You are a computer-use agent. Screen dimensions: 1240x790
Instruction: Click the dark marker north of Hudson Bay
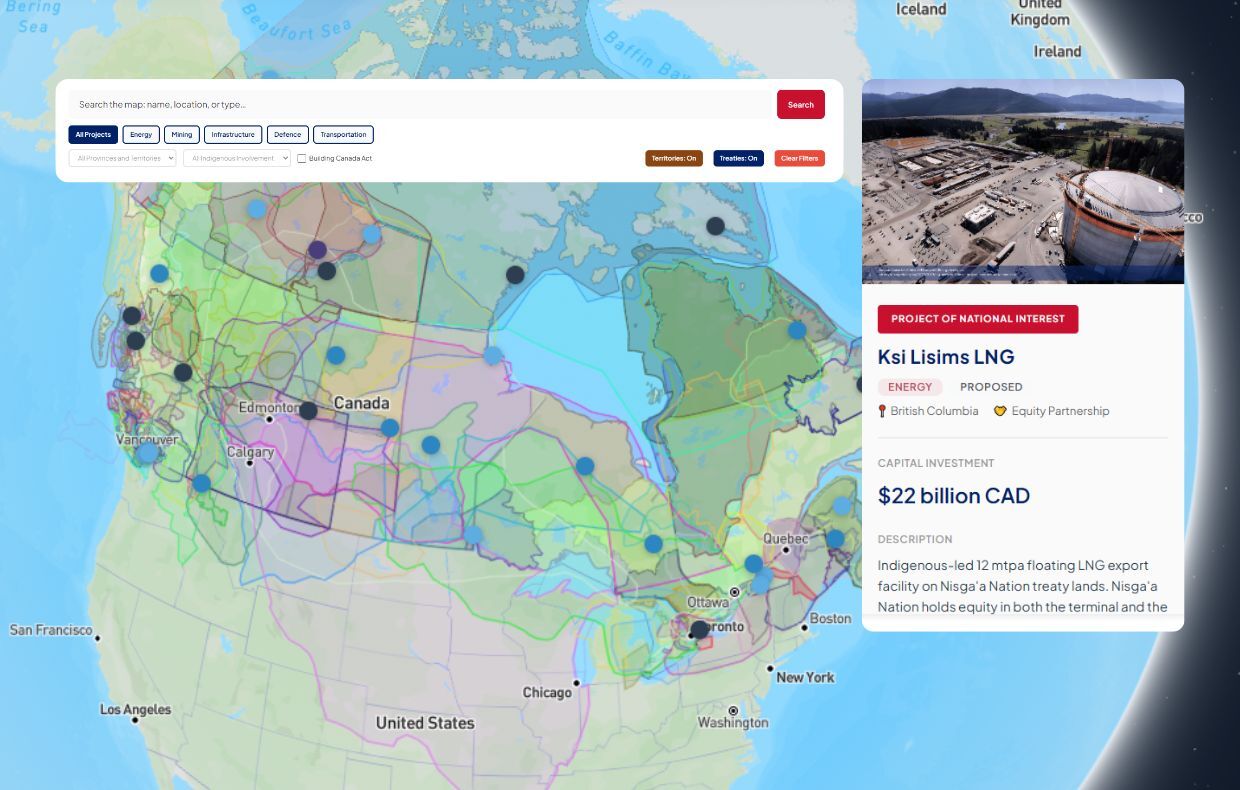515,275
